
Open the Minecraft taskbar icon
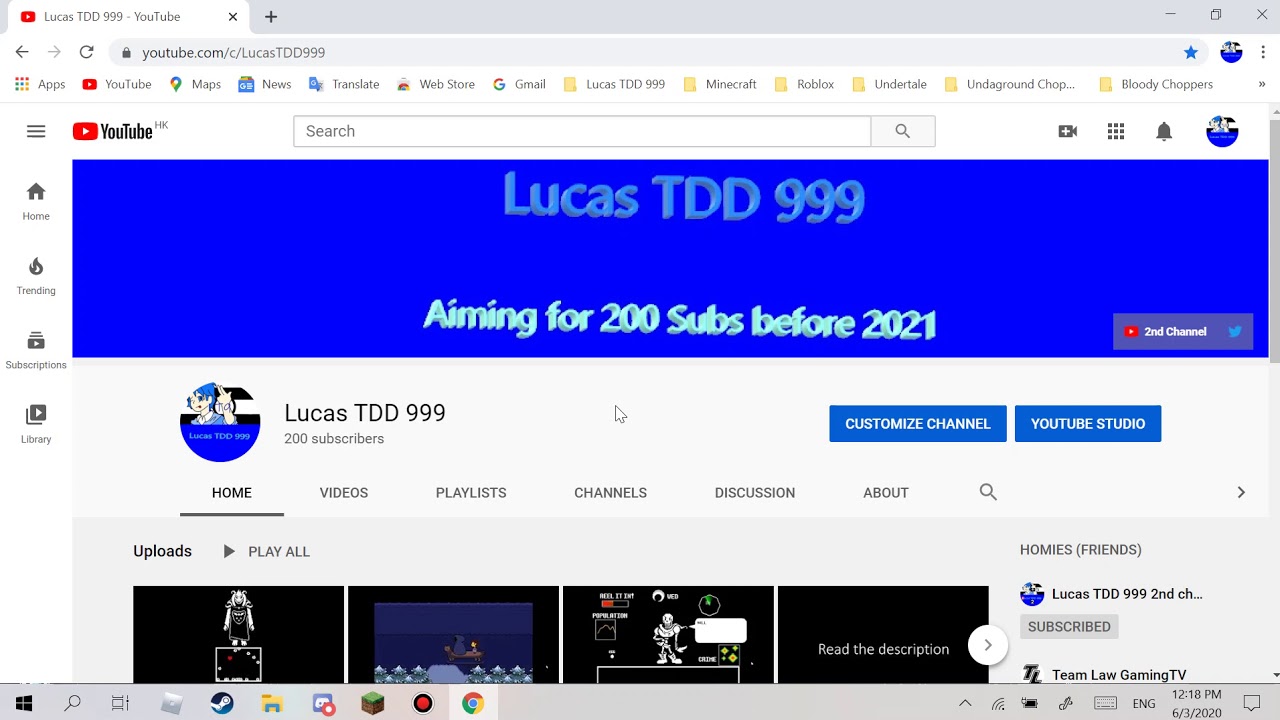pyautogui.click(x=373, y=704)
